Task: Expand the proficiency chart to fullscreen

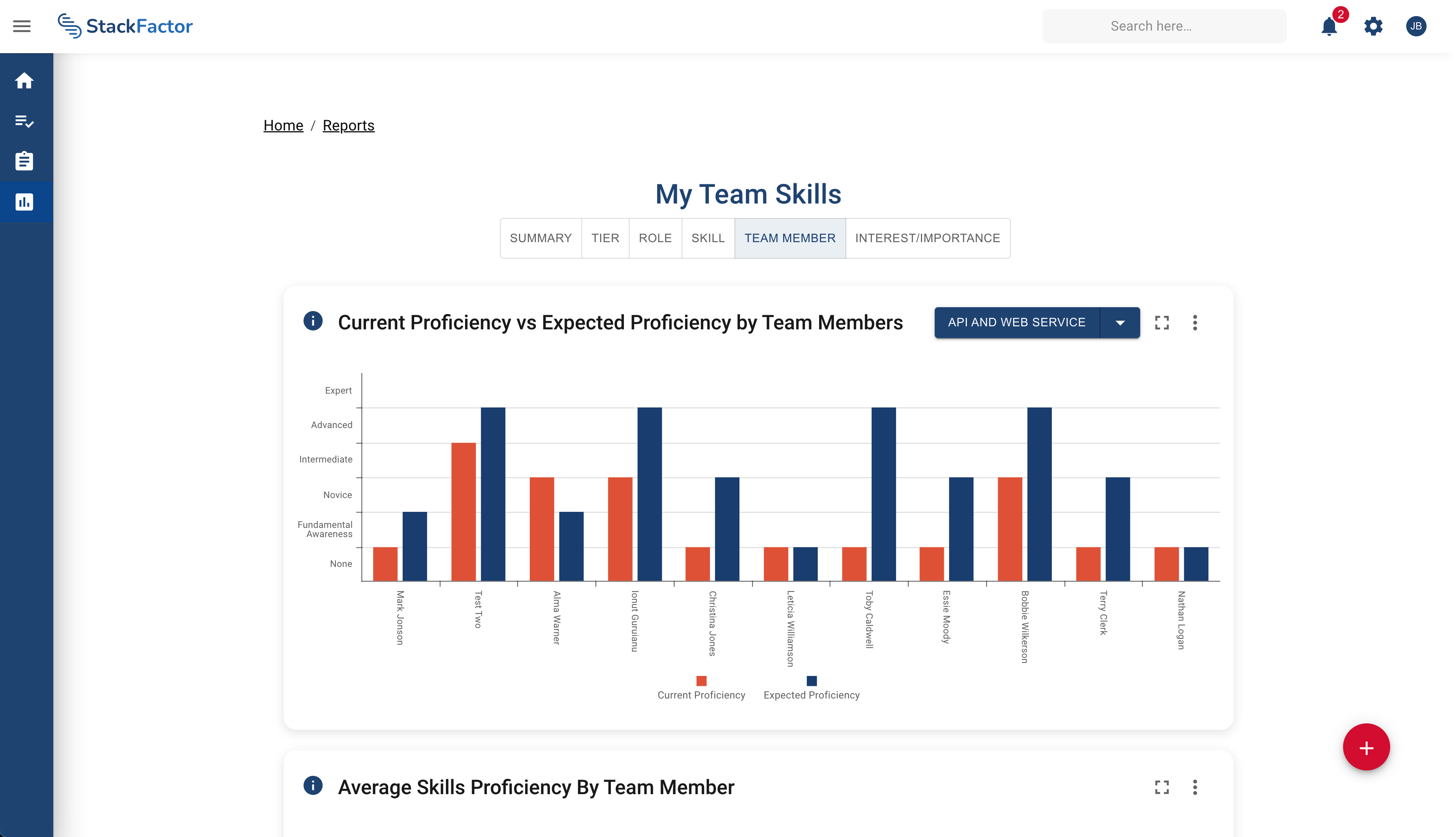Action: click(x=1162, y=322)
